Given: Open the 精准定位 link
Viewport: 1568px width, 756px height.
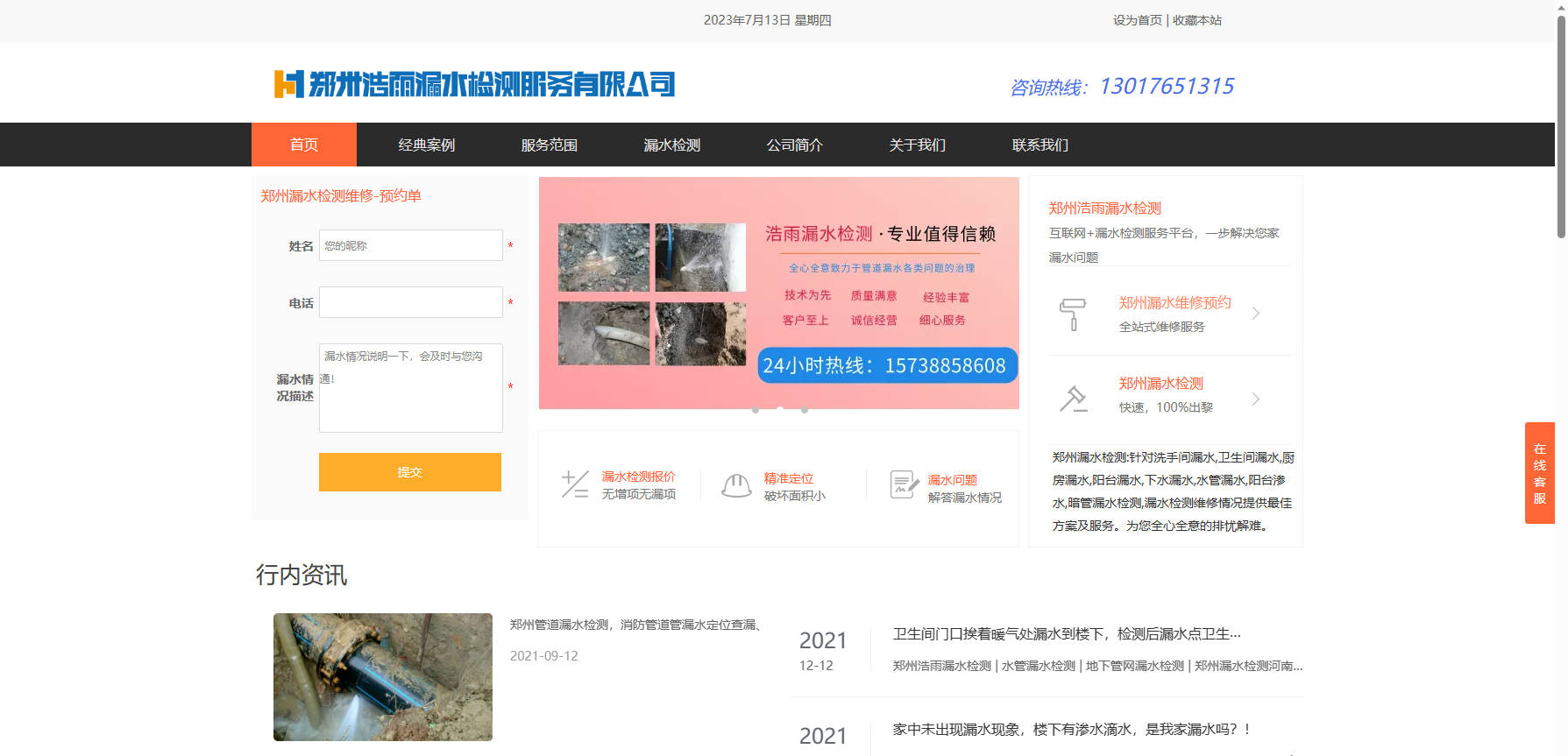Looking at the screenshot, I should pyautogui.click(x=789, y=478).
